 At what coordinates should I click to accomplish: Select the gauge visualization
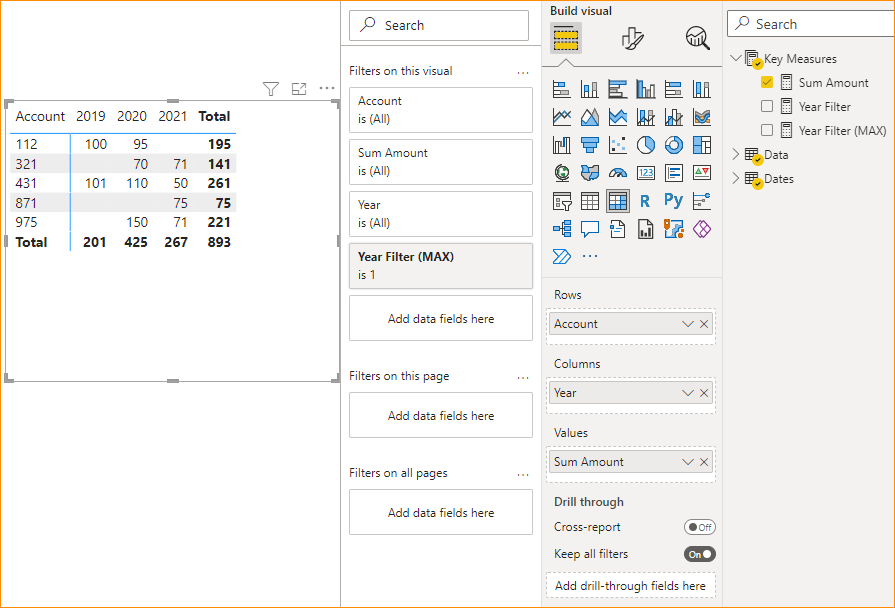617,172
